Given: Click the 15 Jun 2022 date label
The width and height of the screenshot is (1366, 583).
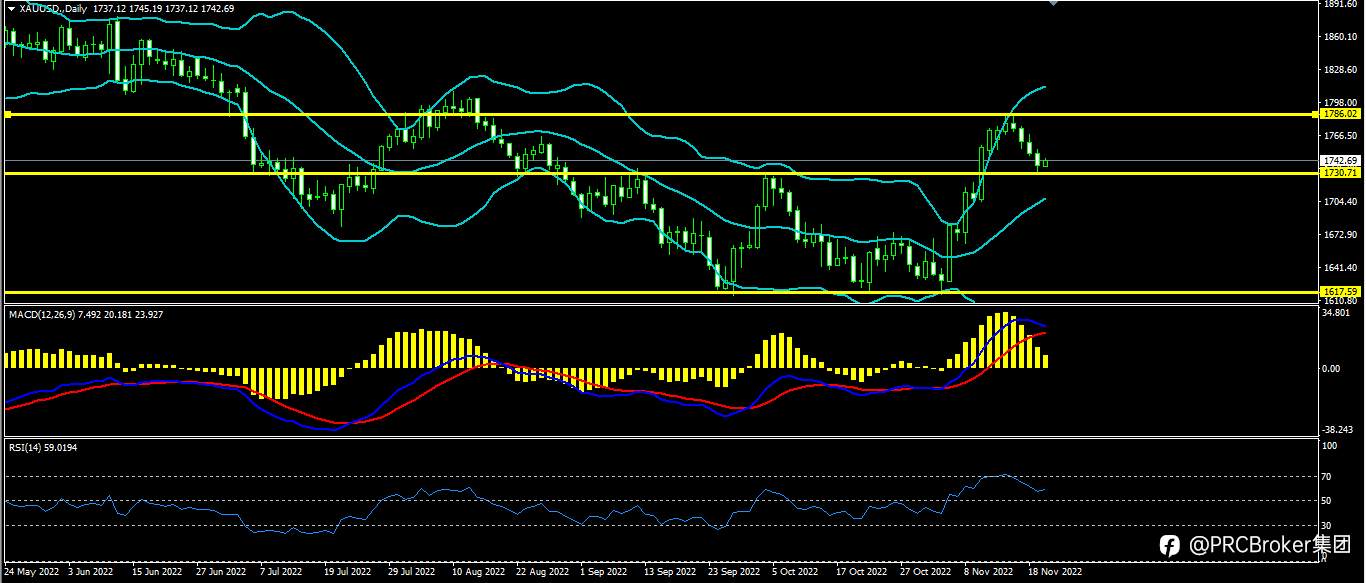Looking at the screenshot, I should pyautogui.click(x=156, y=573).
